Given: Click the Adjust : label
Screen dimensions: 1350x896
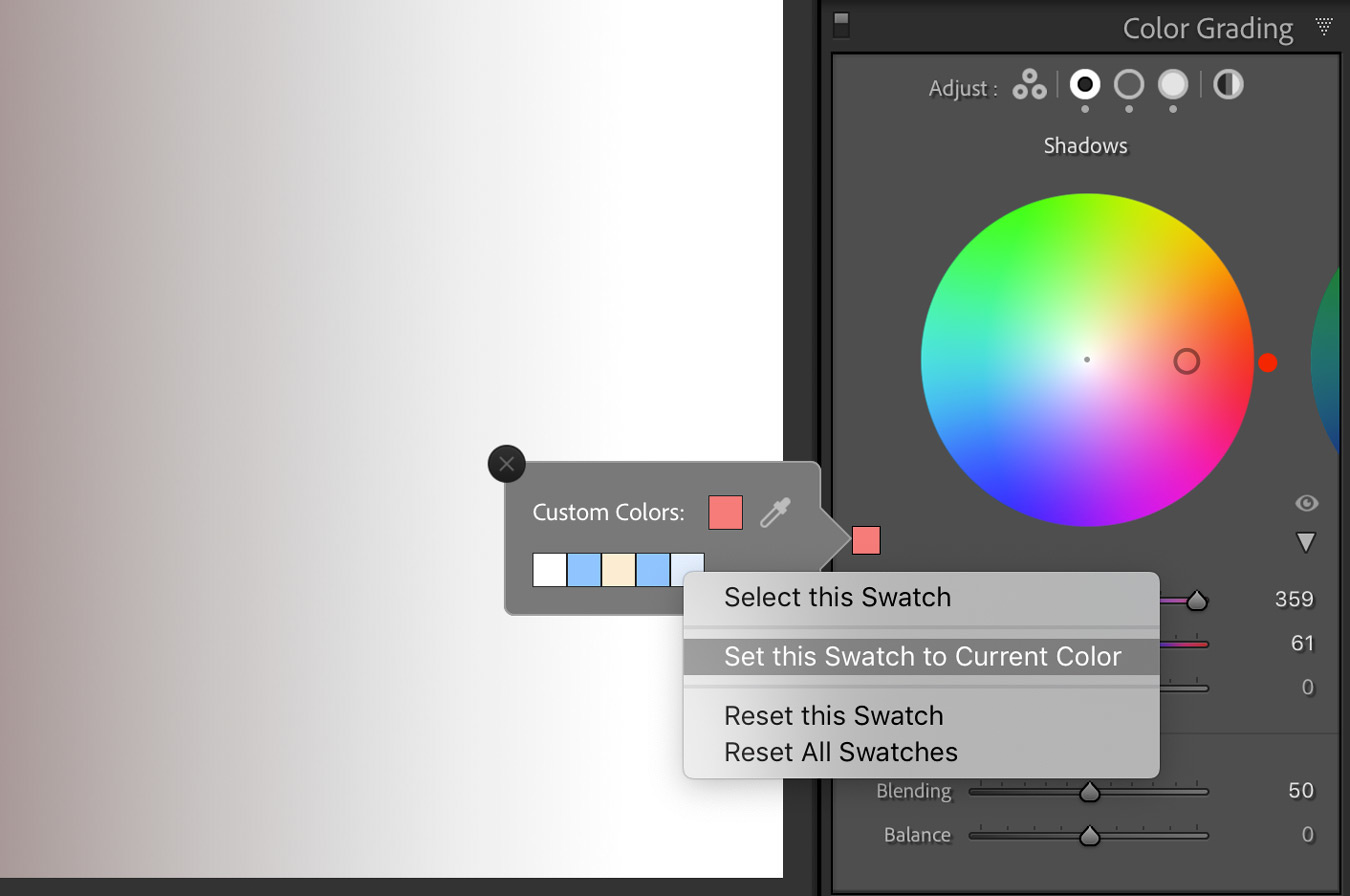Looking at the screenshot, I should (963, 89).
